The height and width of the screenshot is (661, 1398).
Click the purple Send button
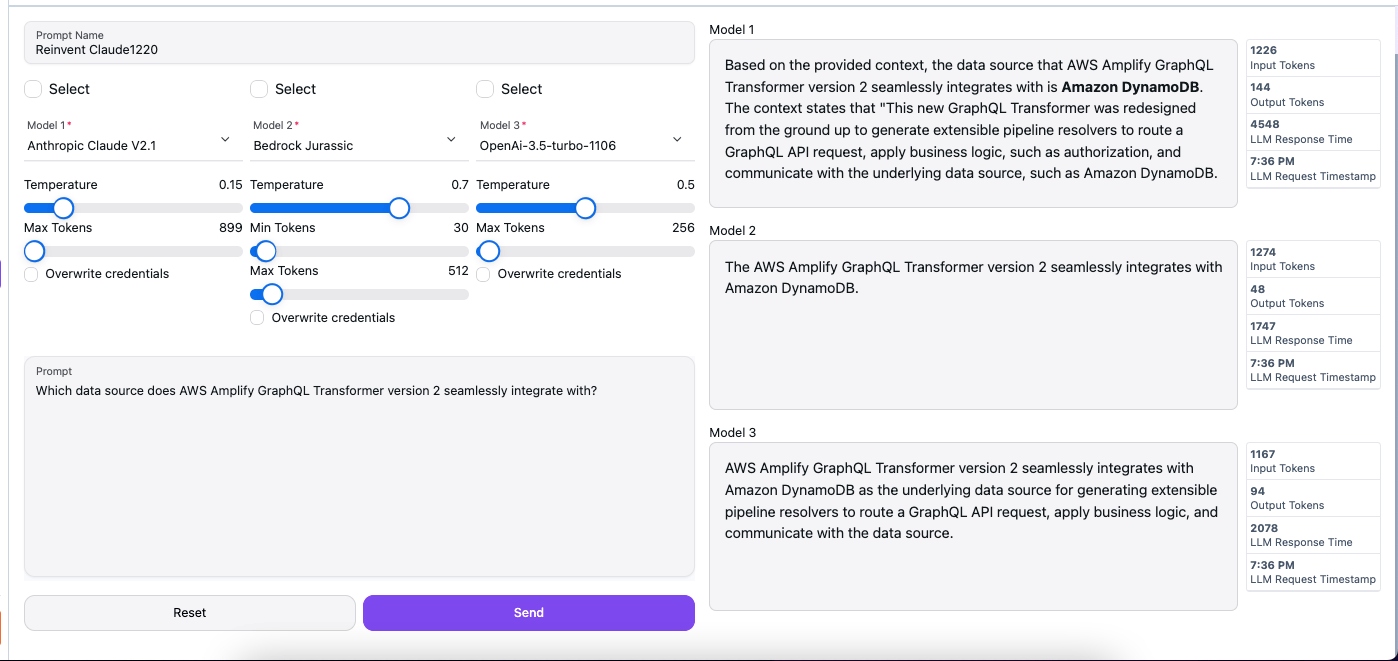click(x=529, y=613)
